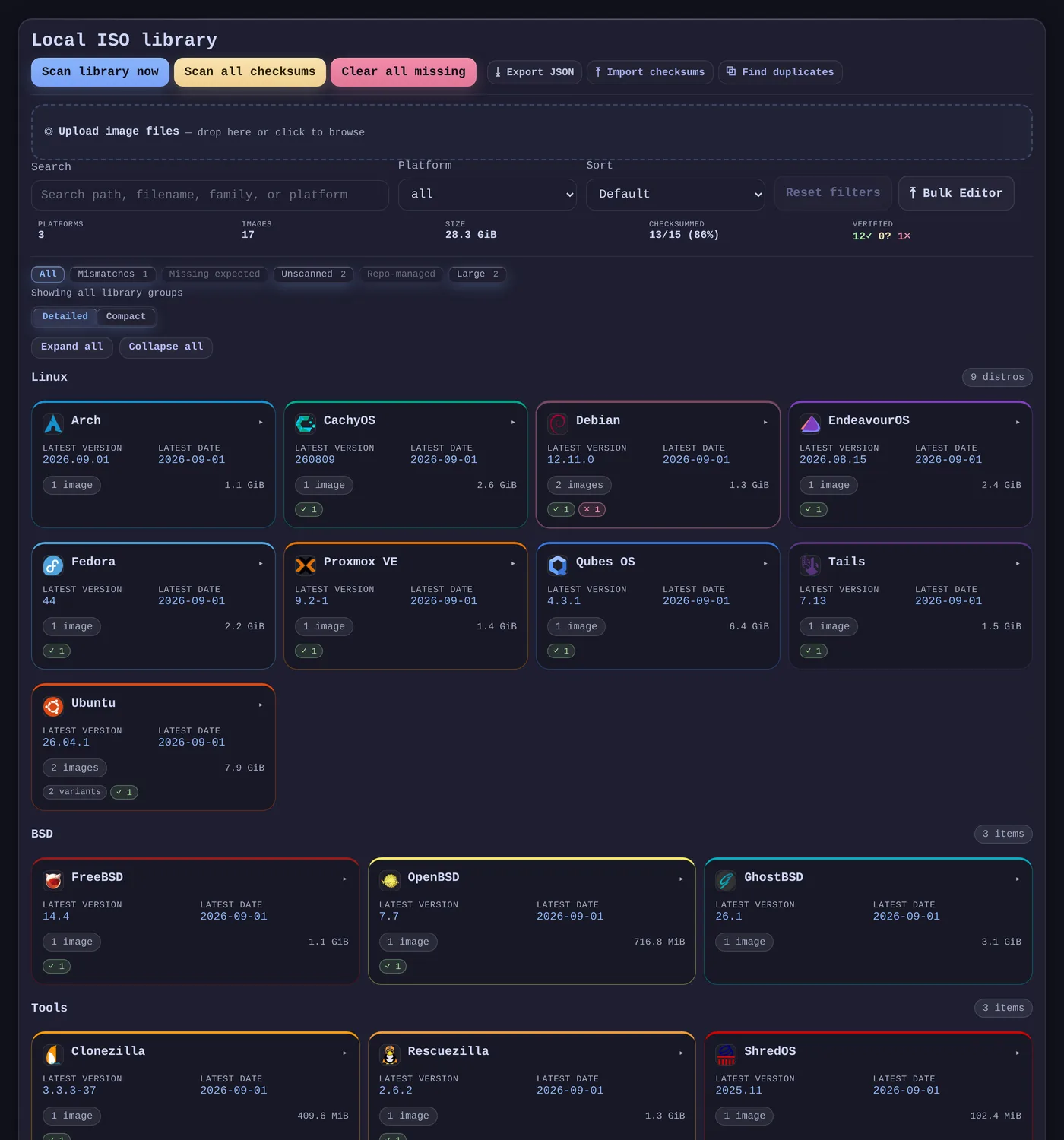
Task: Click the Ubuntu logo icon
Action: pos(53,706)
